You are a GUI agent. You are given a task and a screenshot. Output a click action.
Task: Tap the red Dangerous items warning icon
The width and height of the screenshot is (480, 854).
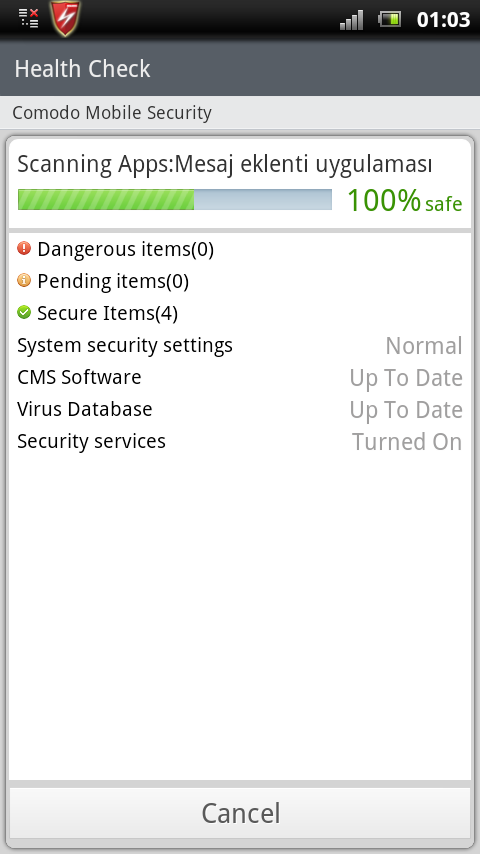point(24,249)
